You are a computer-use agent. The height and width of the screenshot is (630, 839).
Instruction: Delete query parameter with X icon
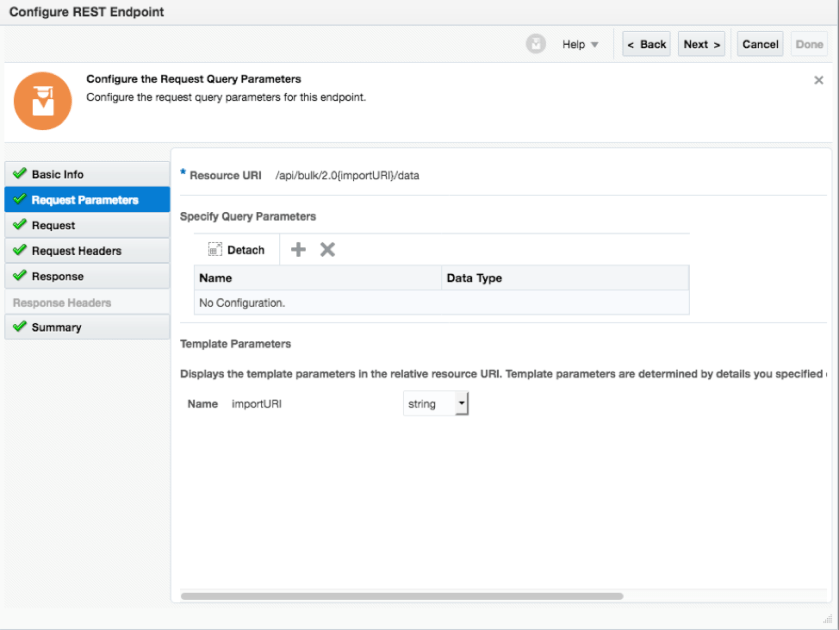click(327, 250)
